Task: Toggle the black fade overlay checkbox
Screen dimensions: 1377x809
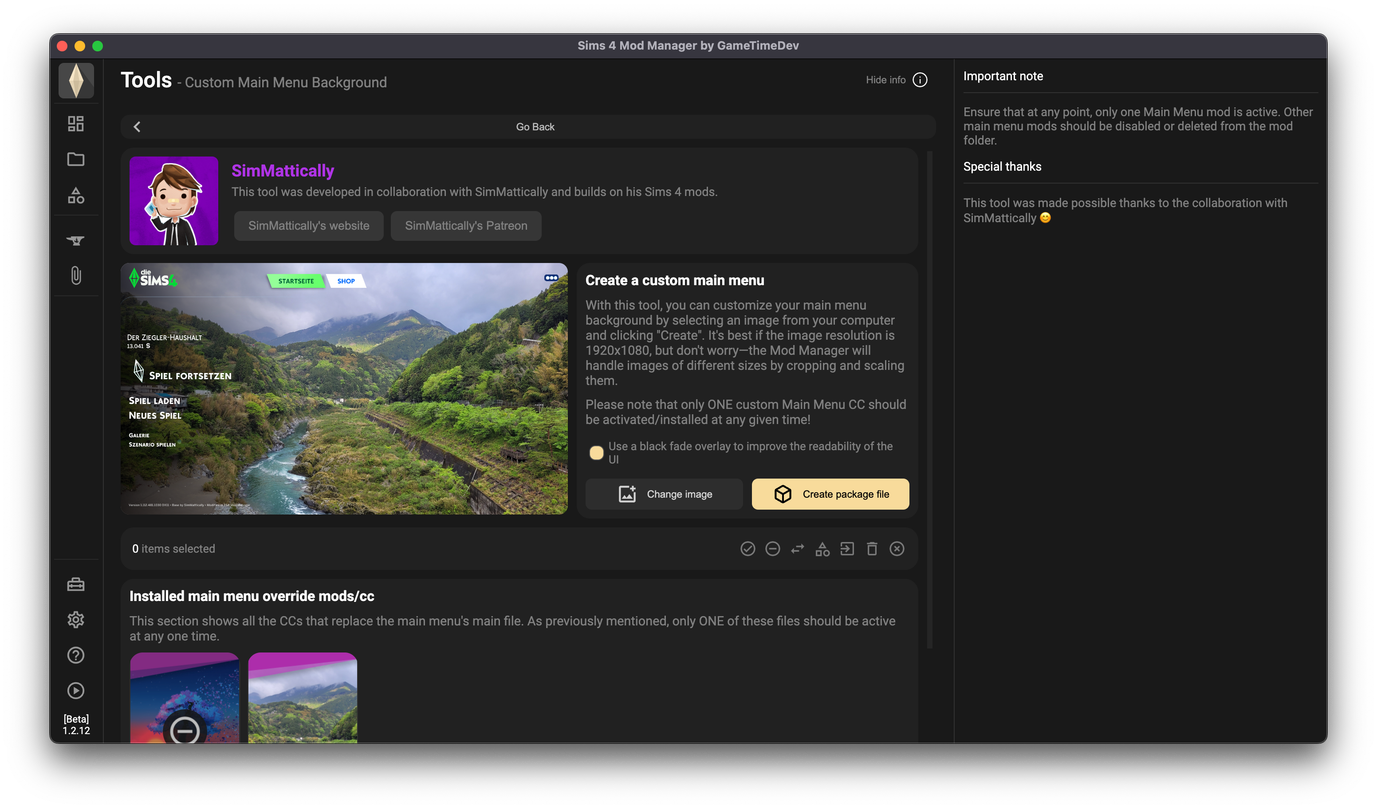Action: pos(597,453)
